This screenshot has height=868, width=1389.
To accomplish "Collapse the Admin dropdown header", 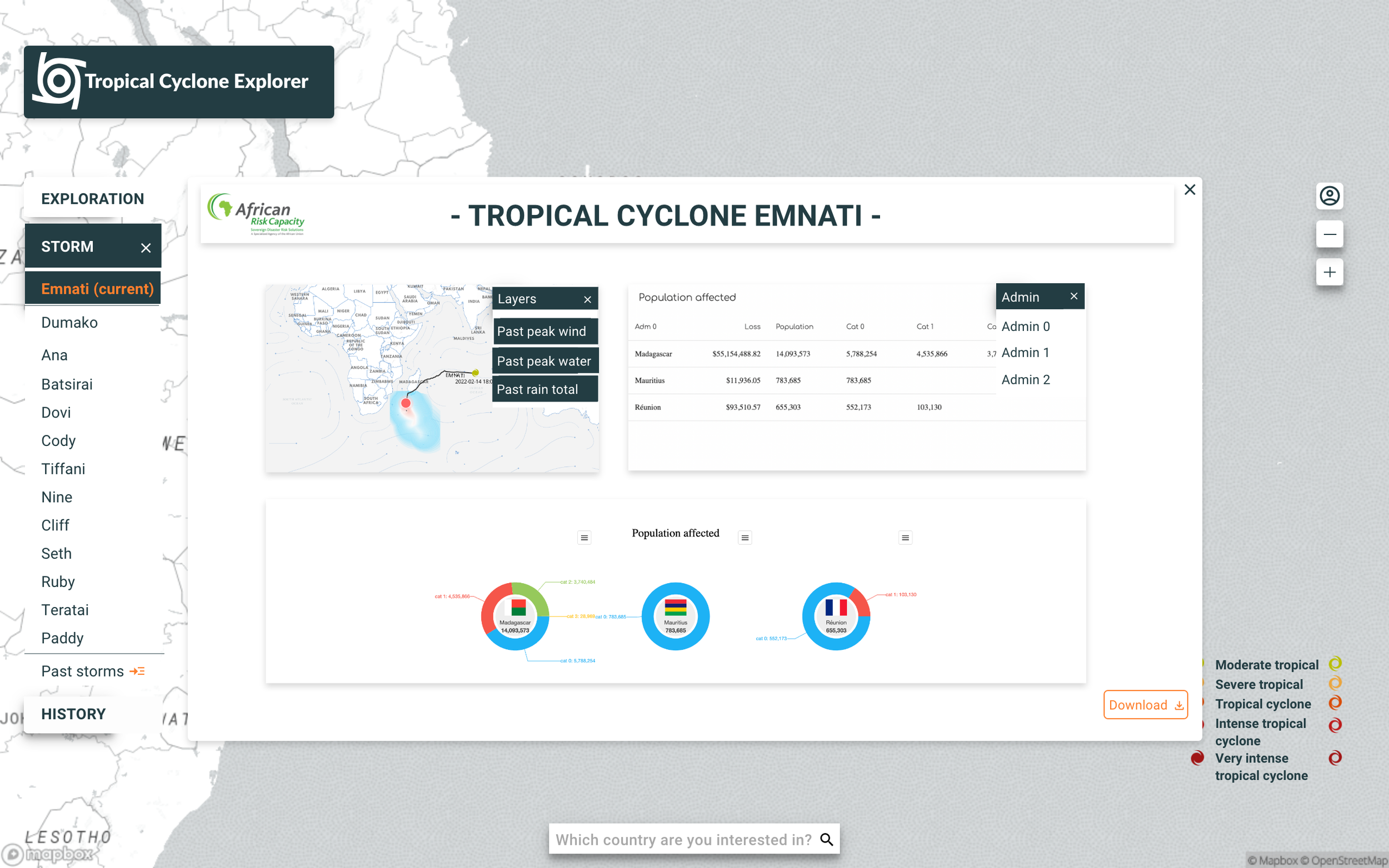I will click(1040, 297).
